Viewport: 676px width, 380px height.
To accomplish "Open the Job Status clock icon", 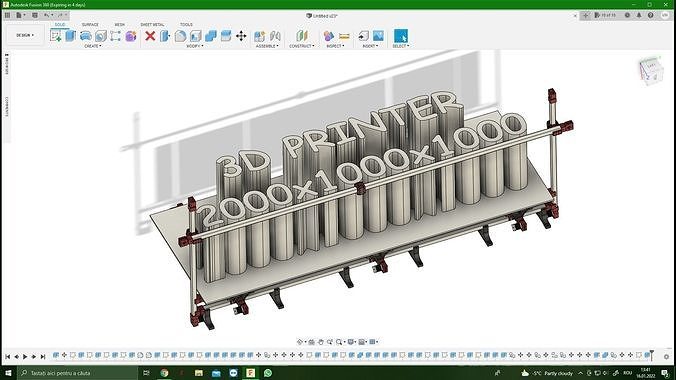I will (627, 15).
